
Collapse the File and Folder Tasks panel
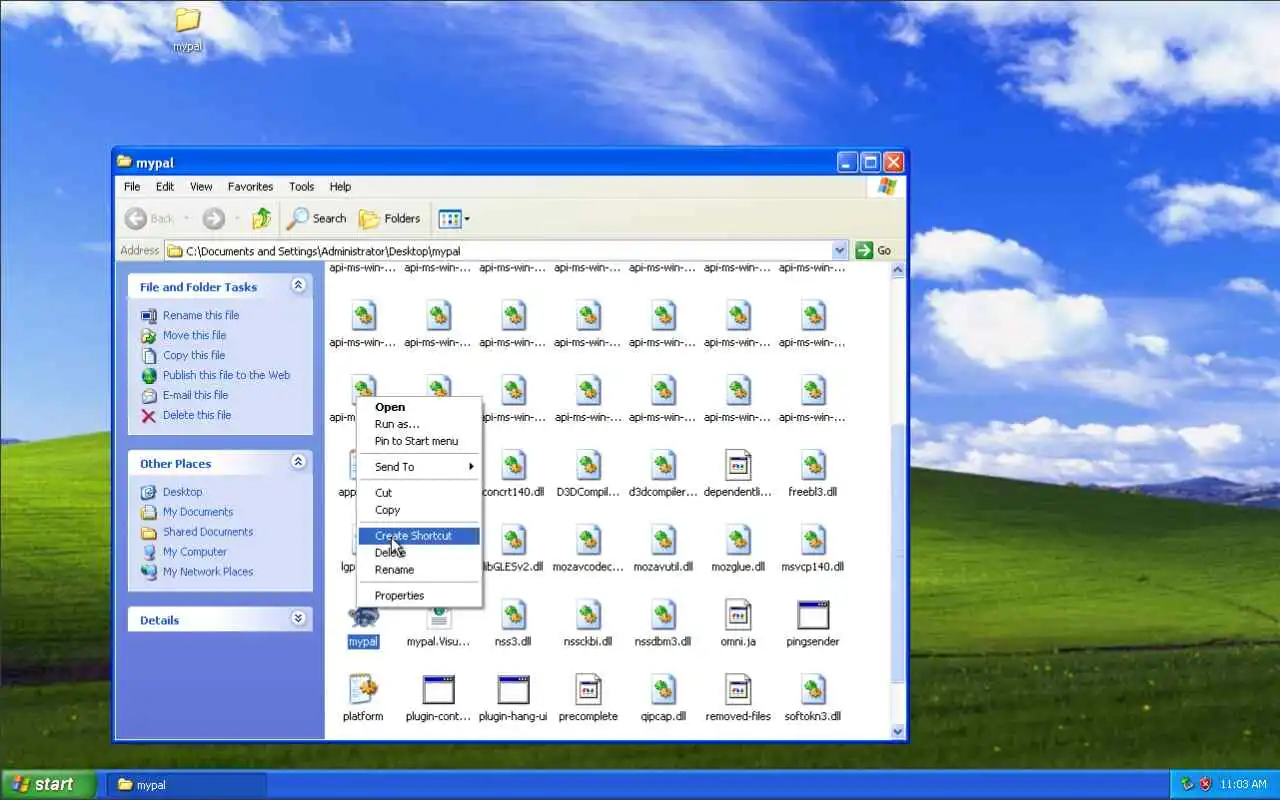point(298,286)
